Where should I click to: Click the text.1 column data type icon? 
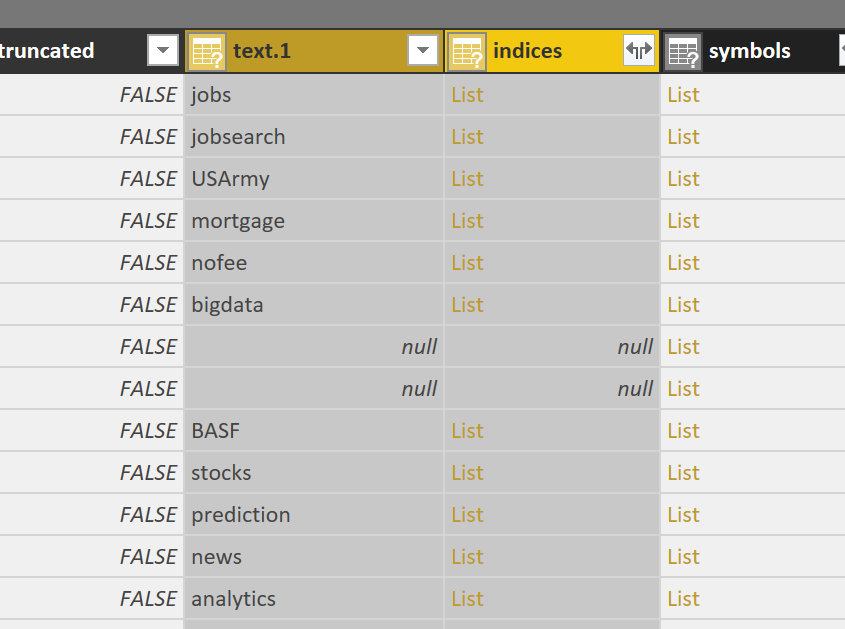[x=207, y=51]
